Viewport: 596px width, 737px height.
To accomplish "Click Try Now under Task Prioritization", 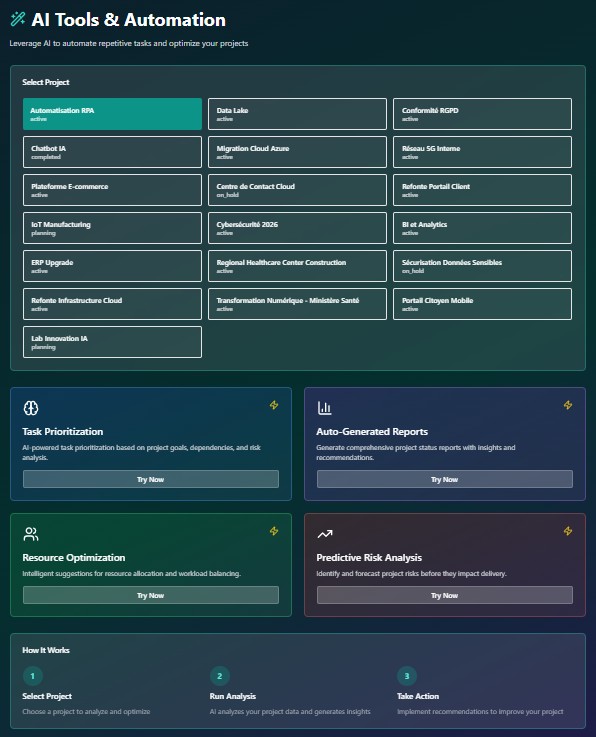I will 151,479.
